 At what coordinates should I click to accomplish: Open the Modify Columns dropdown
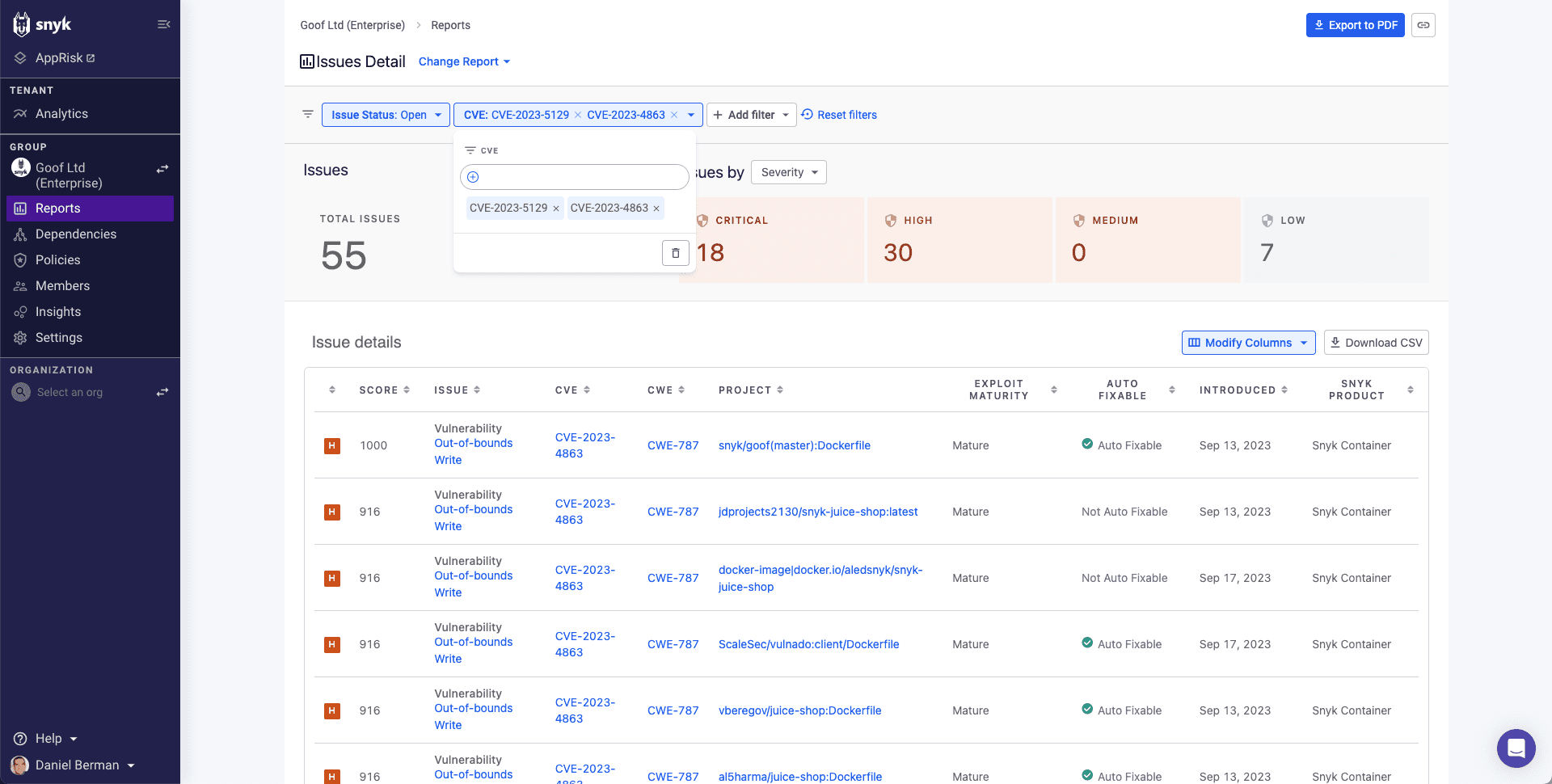pyautogui.click(x=1248, y=343)
